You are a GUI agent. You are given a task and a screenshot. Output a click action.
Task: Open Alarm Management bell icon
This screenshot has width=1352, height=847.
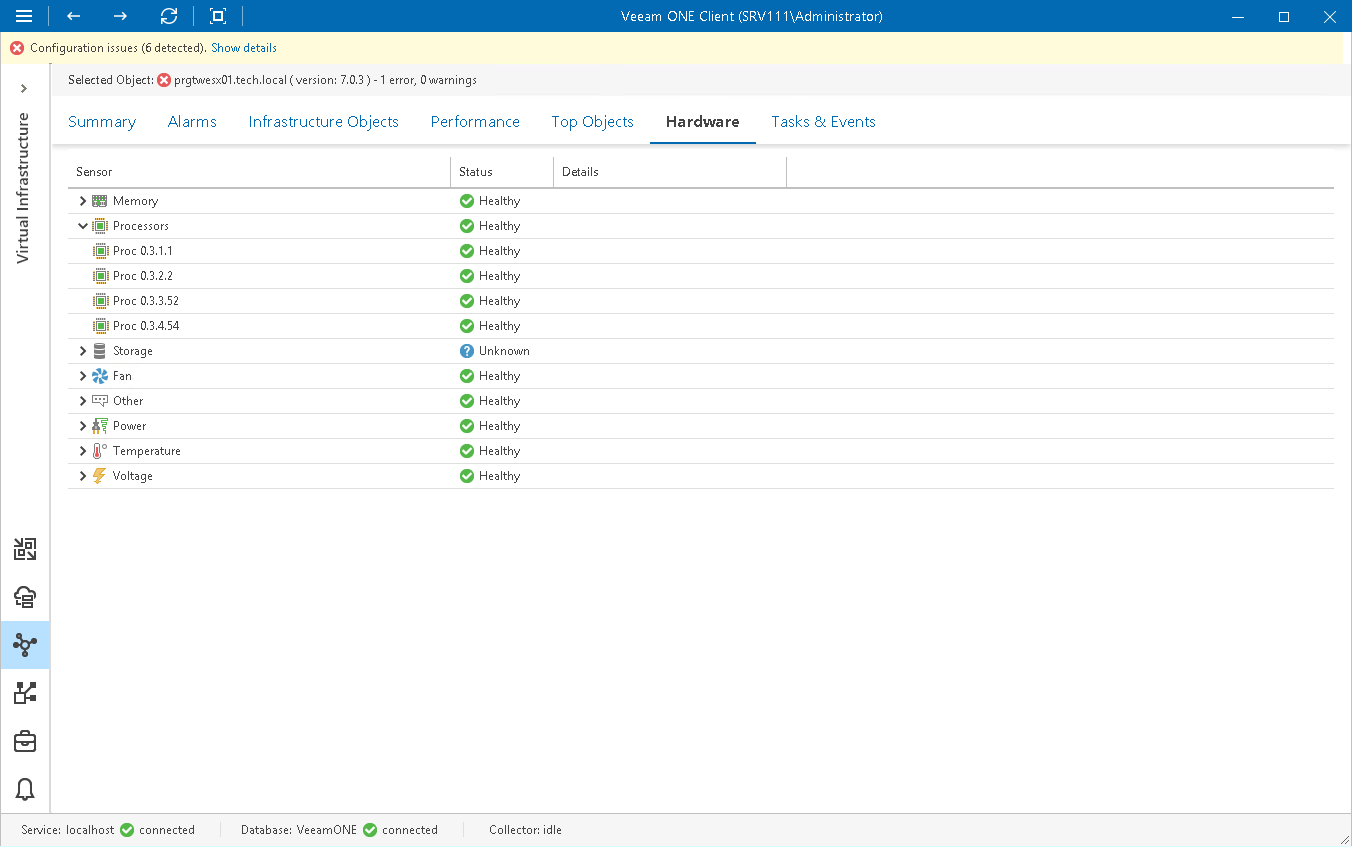click(x=25, y=789)
